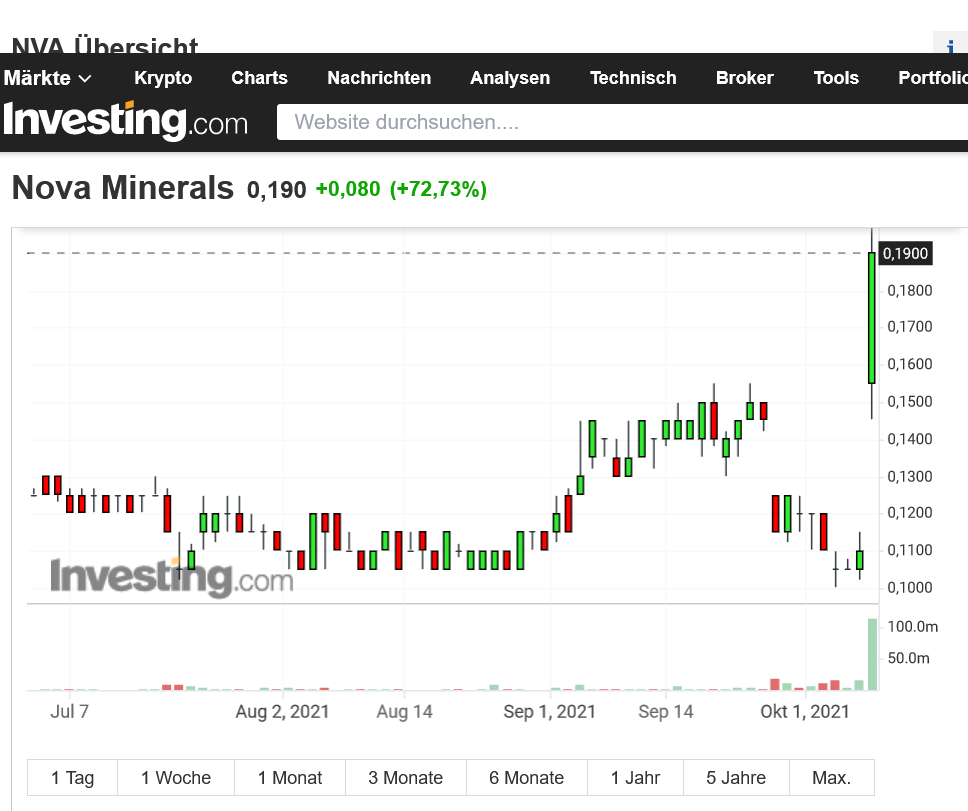
Task: Click the 50.0m volume axis label
Action: (x=908, y=659)
